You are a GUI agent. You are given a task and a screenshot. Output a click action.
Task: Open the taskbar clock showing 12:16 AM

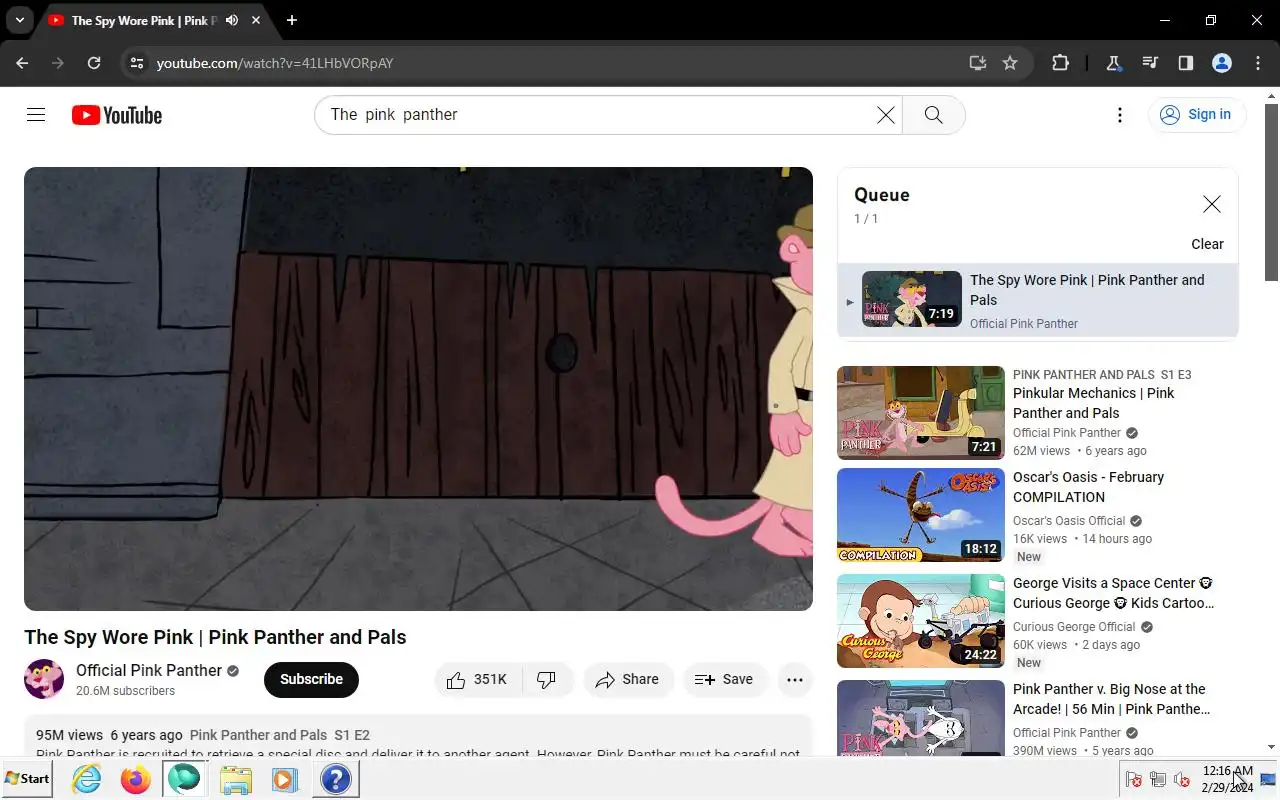[1228, 779]
